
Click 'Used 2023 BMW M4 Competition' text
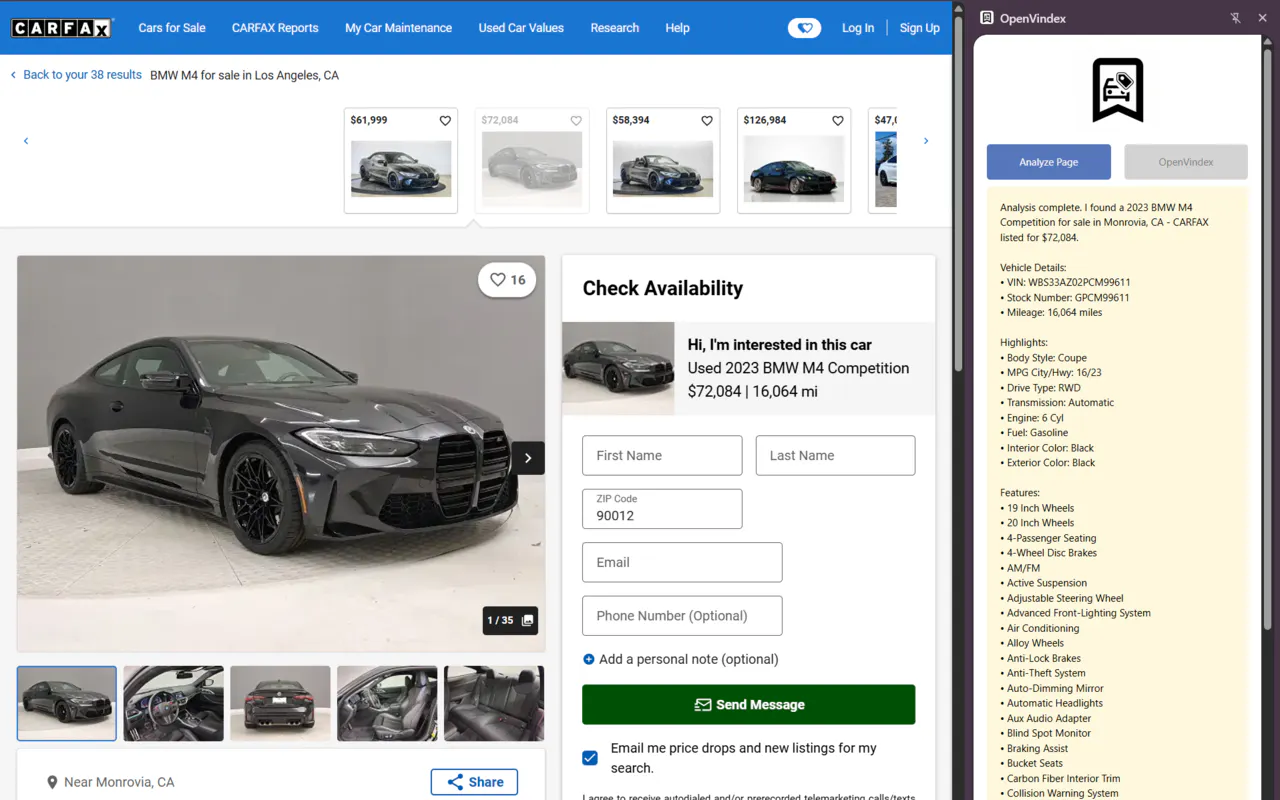click(x=798, y=368)
